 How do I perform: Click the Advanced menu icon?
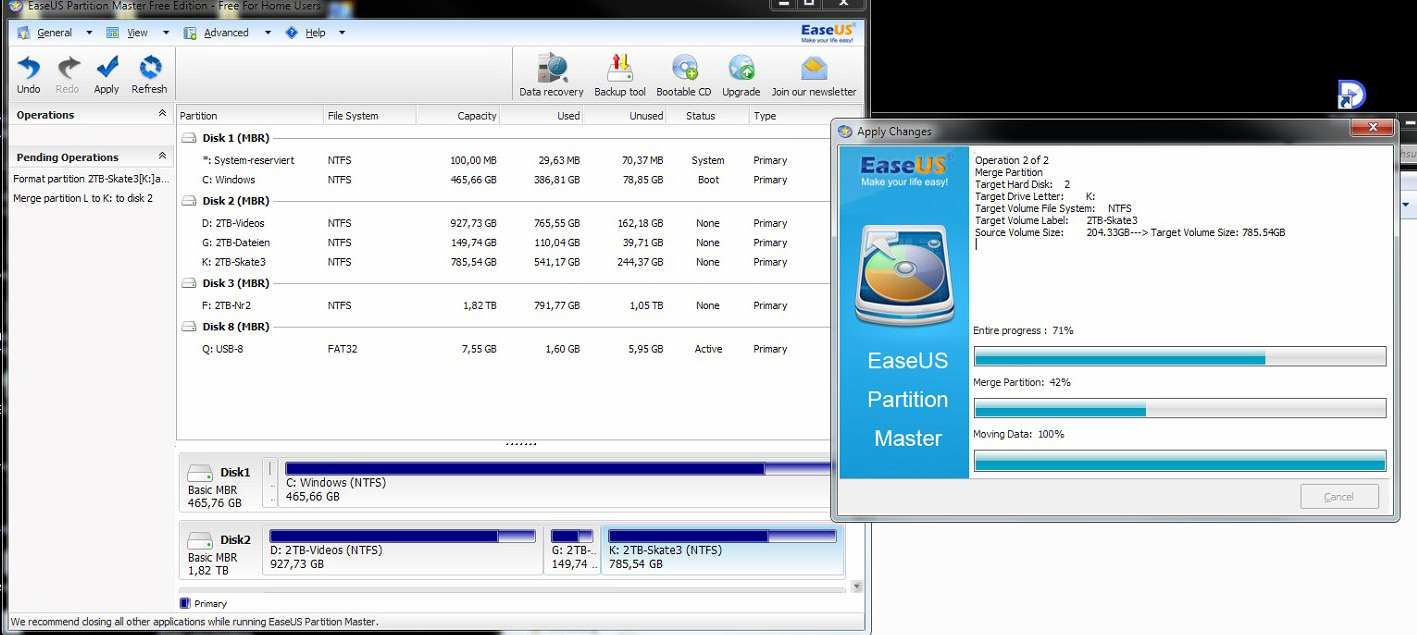coord(190,33)
